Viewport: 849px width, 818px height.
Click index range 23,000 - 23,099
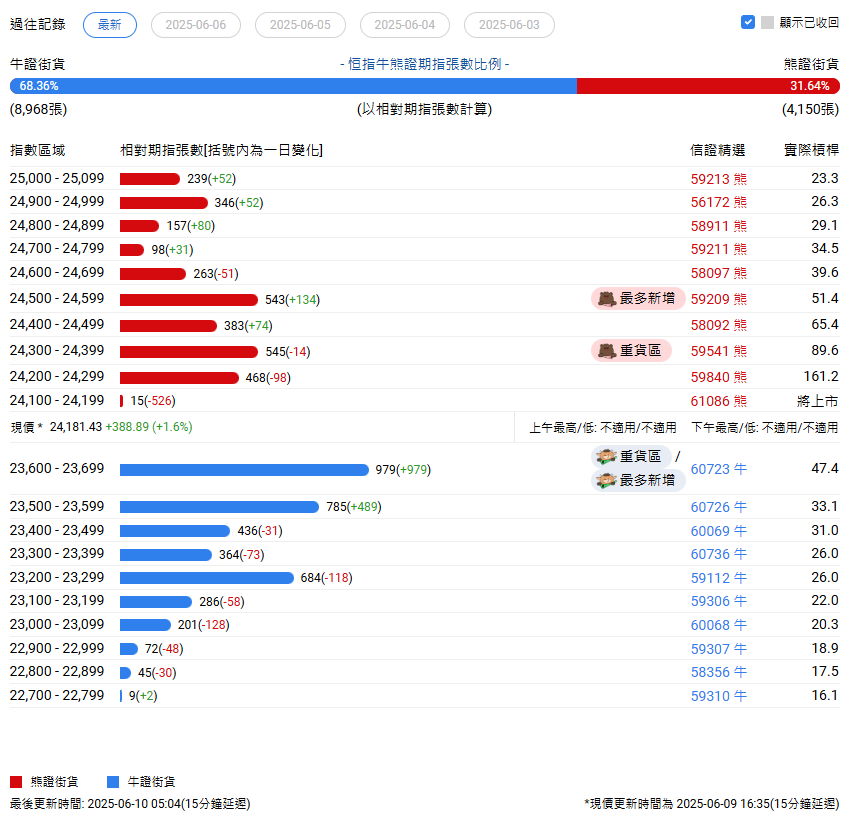(57, 625)
